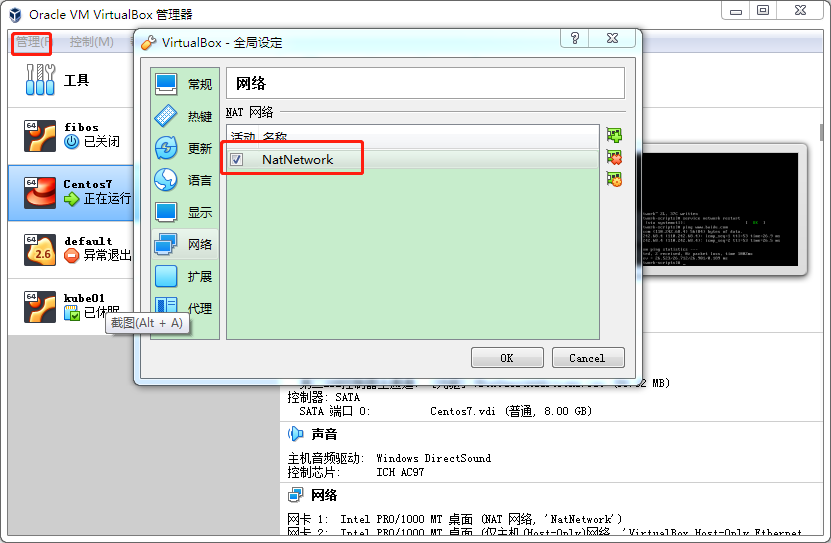The height and width of the screenshot is (543, 831).
Task: Select the 工具 (Tools) entry in the VM list
Action: [70, 80]
